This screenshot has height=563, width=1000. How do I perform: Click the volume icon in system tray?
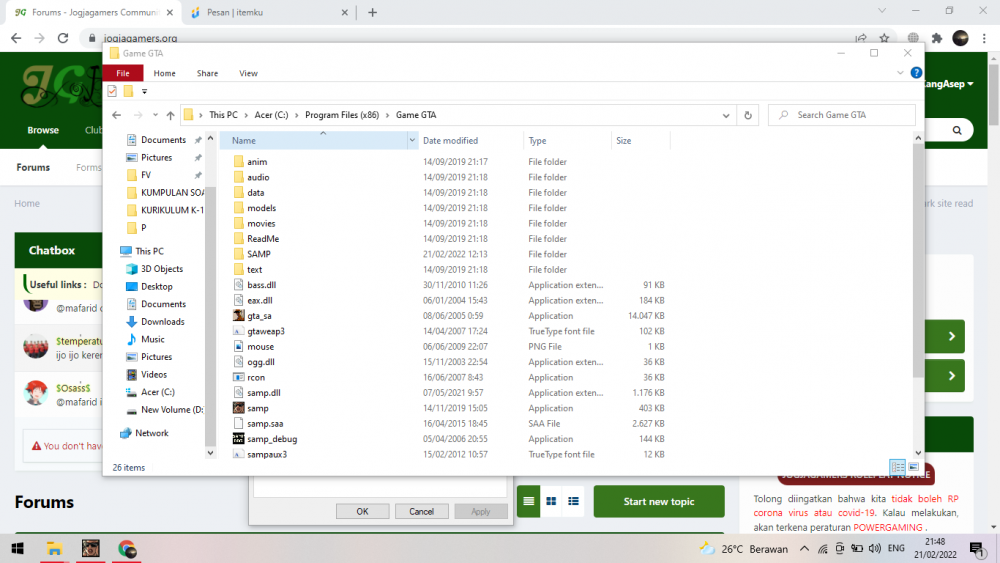click(875, 548)
